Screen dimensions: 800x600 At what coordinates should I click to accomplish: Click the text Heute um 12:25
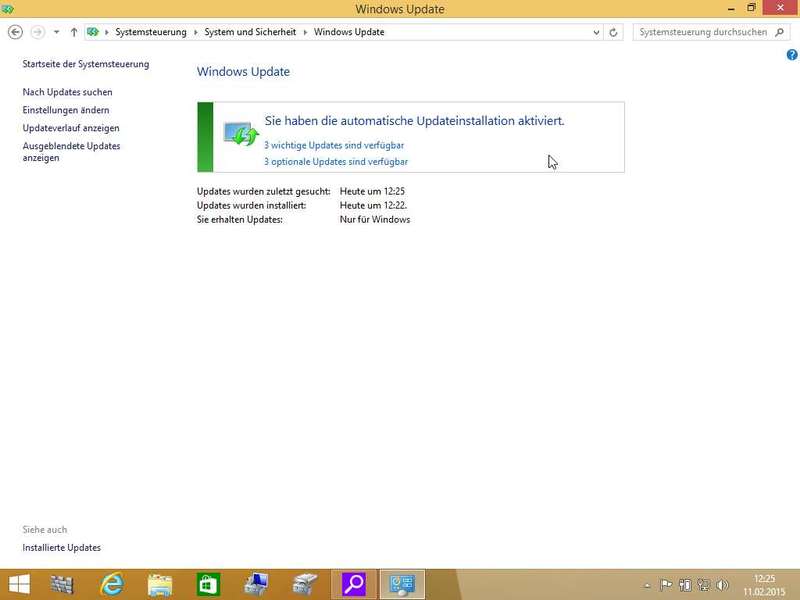tap(372, 191)
